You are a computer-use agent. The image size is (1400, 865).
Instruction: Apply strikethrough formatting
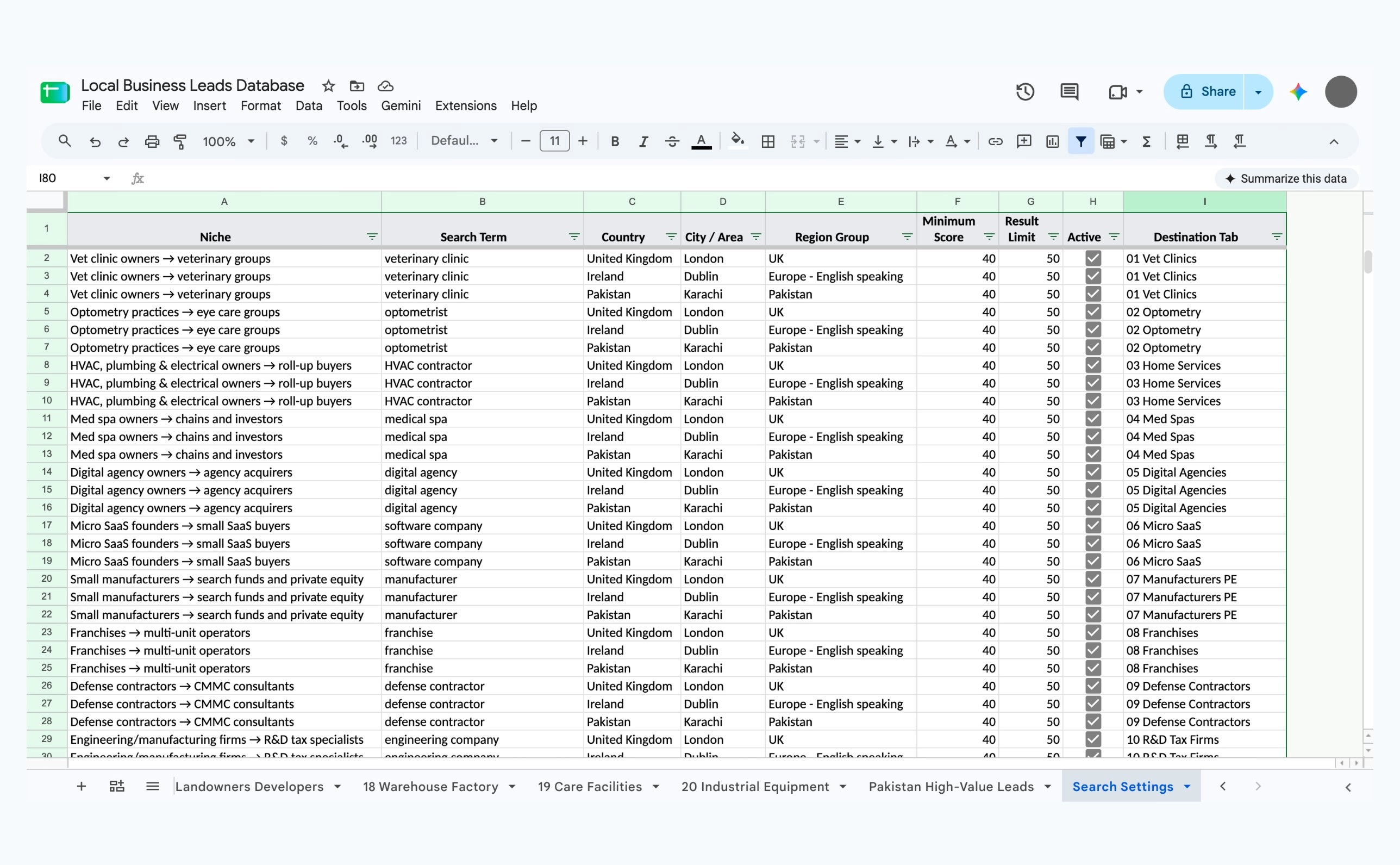pyautogui.click(x=672, y=141)
